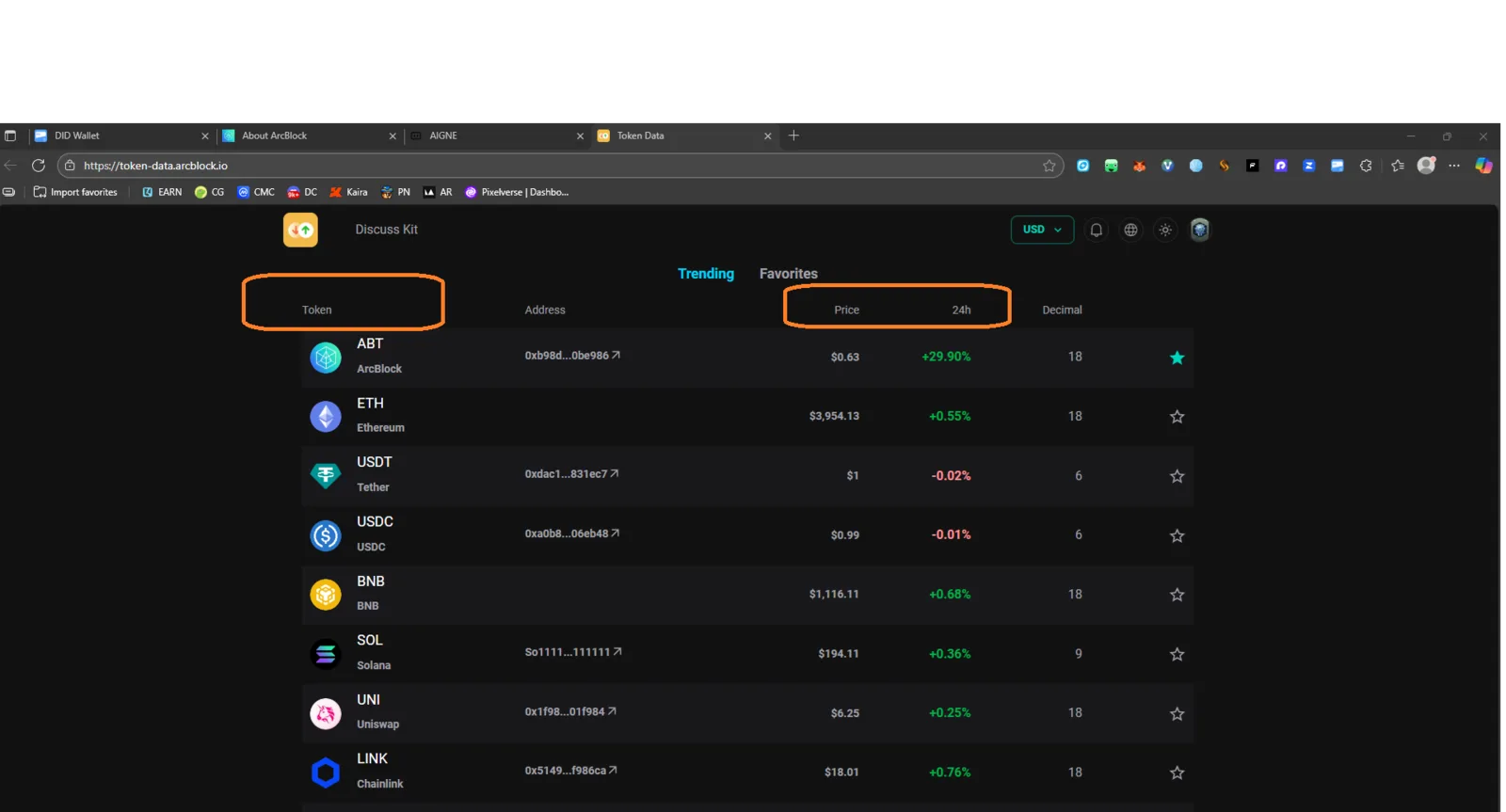
Task: Open the Import favorites bookmark
Action: point(75,192)
